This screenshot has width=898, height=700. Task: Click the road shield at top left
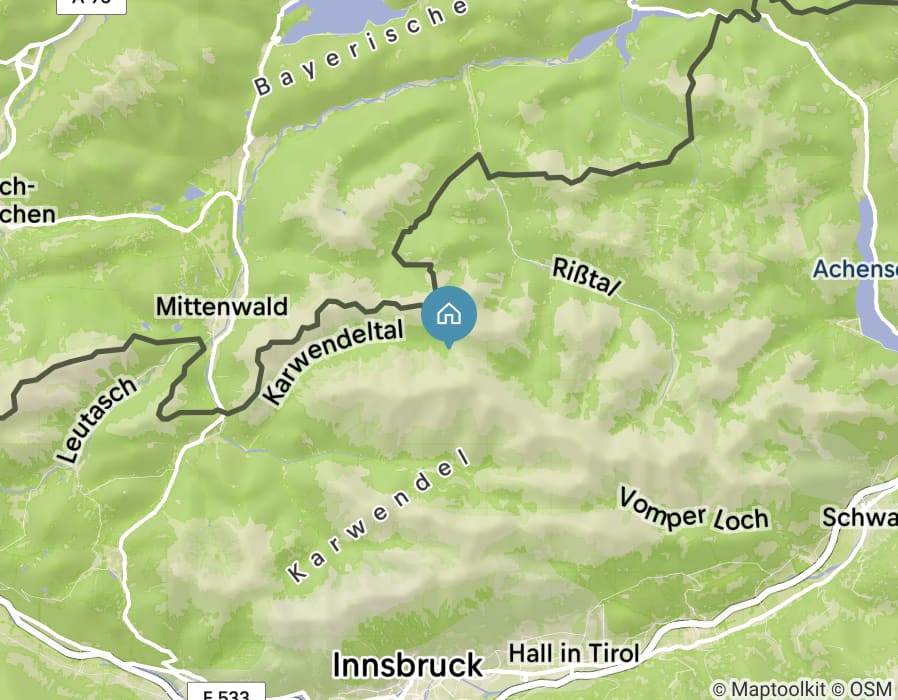click(x=91, y=5)
